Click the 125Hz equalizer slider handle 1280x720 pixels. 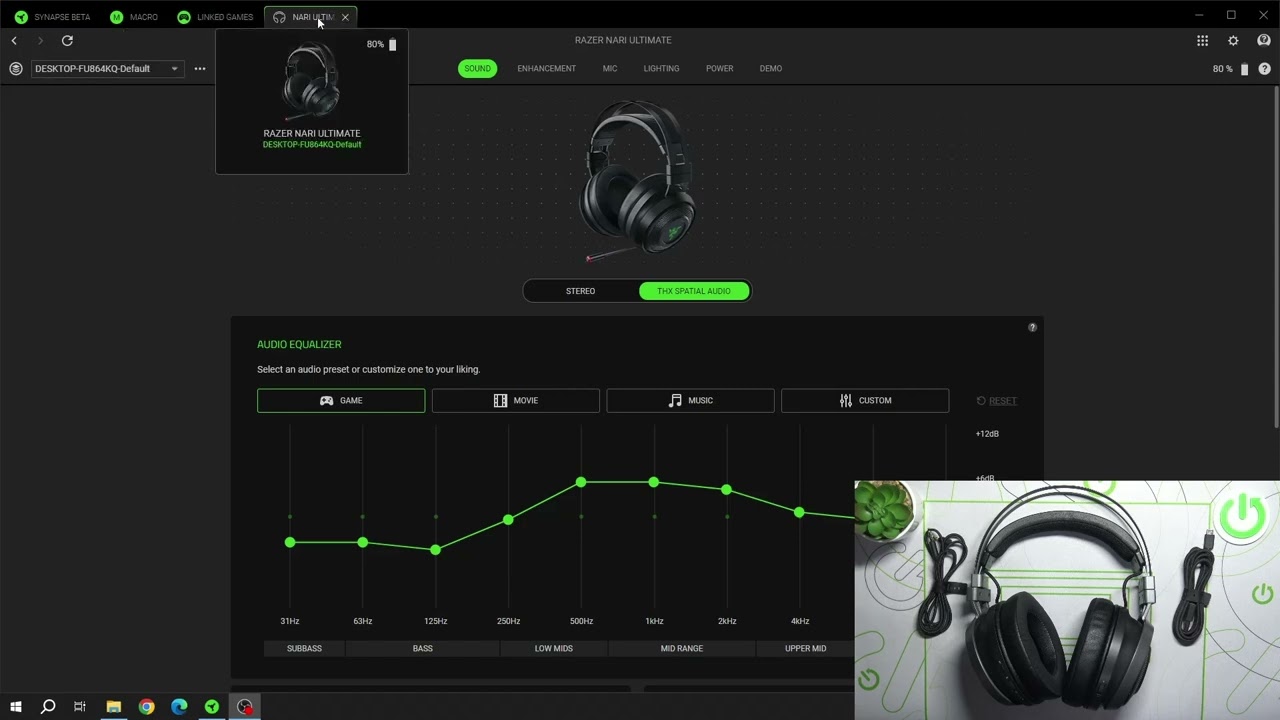click(435, 550)
